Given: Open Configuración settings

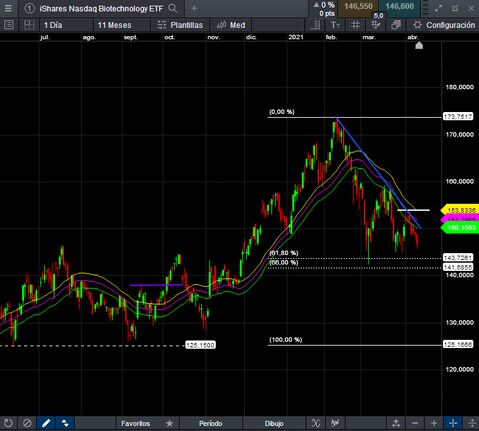Looking at the screenshot, I should [x=444, y=25].
